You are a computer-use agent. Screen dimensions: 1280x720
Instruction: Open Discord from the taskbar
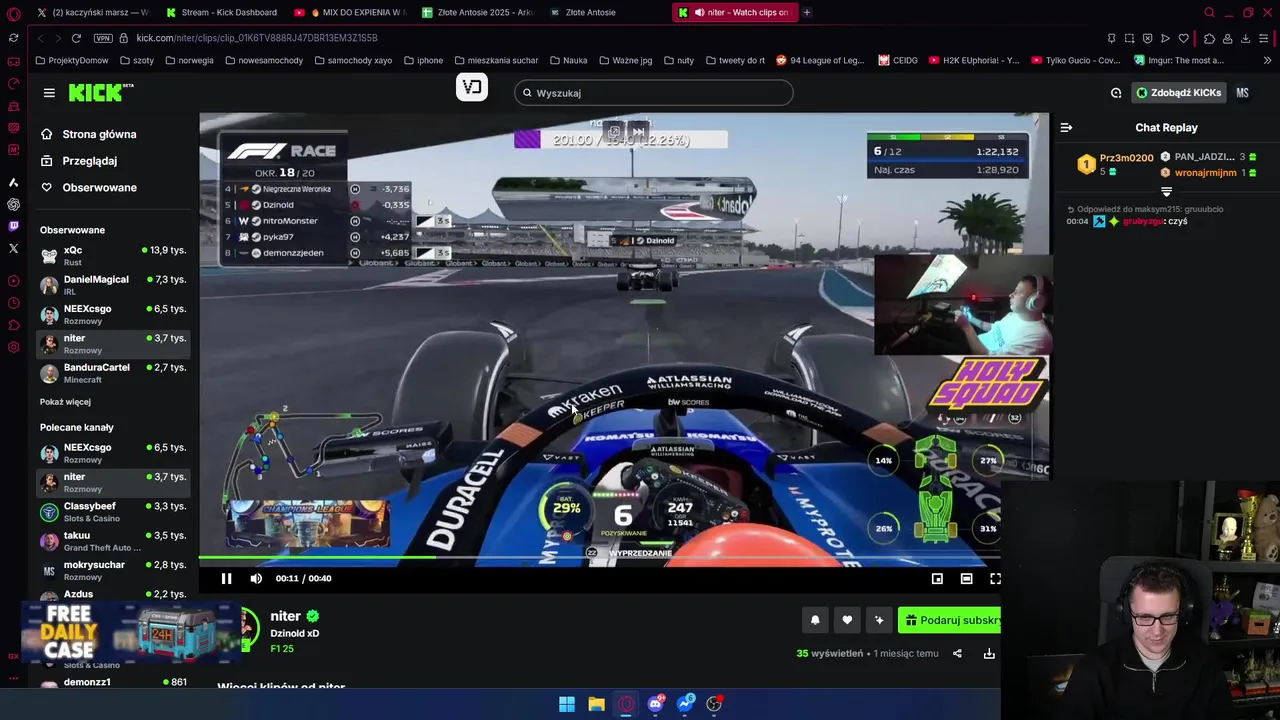click(x=655, y=704)
